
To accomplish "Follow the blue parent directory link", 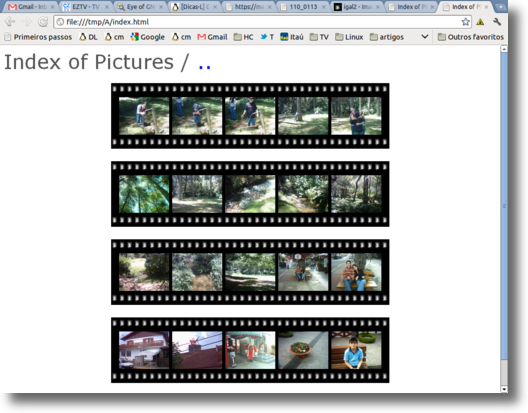I will coord(204,66).
